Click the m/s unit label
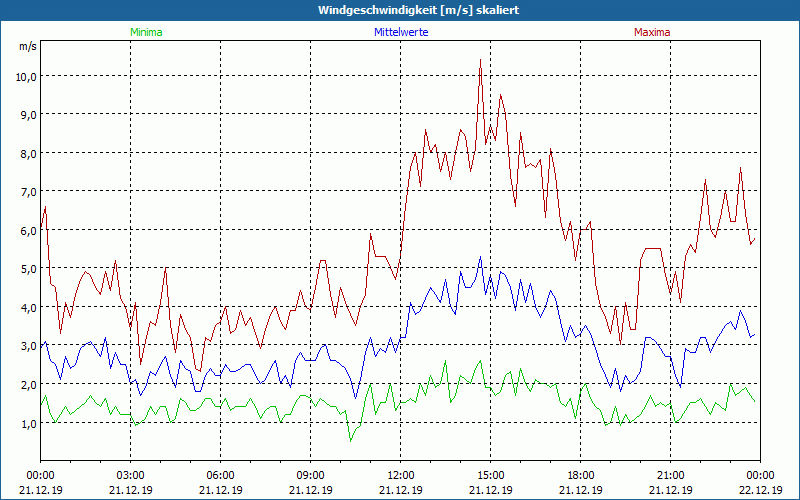This screenshot has height=500, width=800. pos(28,46)
